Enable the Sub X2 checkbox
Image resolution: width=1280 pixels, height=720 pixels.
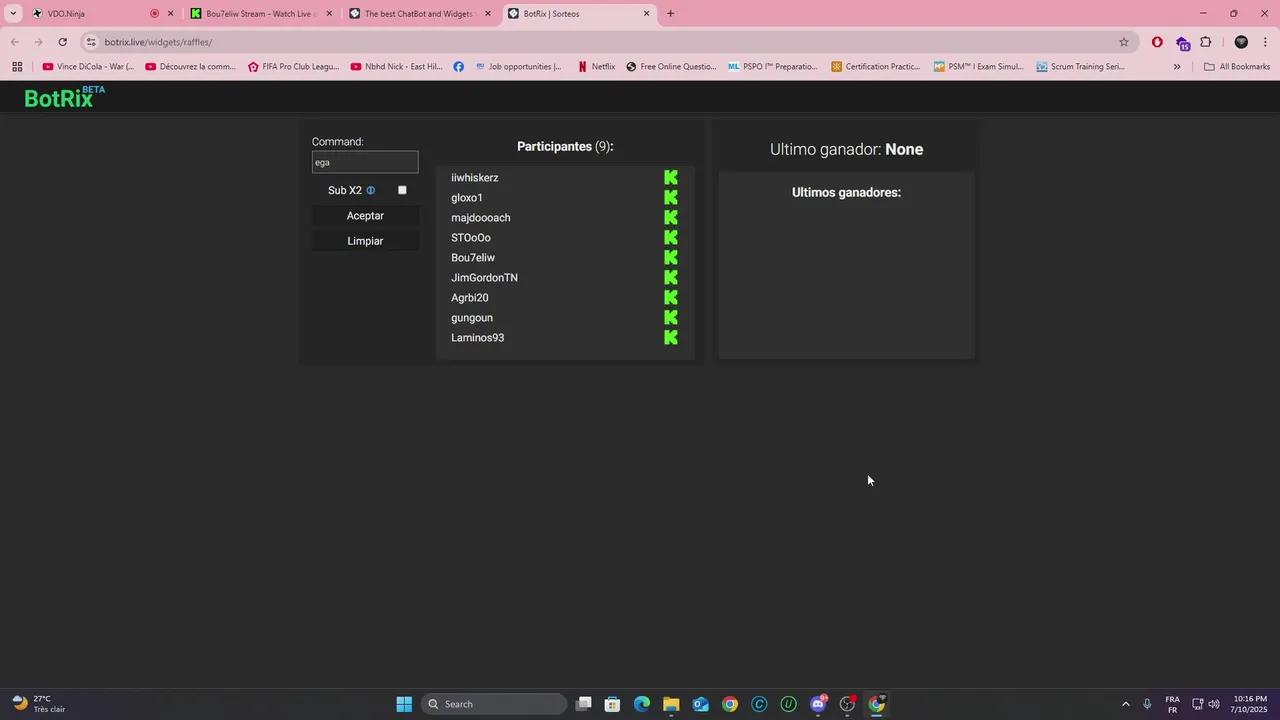click(402, 190)
